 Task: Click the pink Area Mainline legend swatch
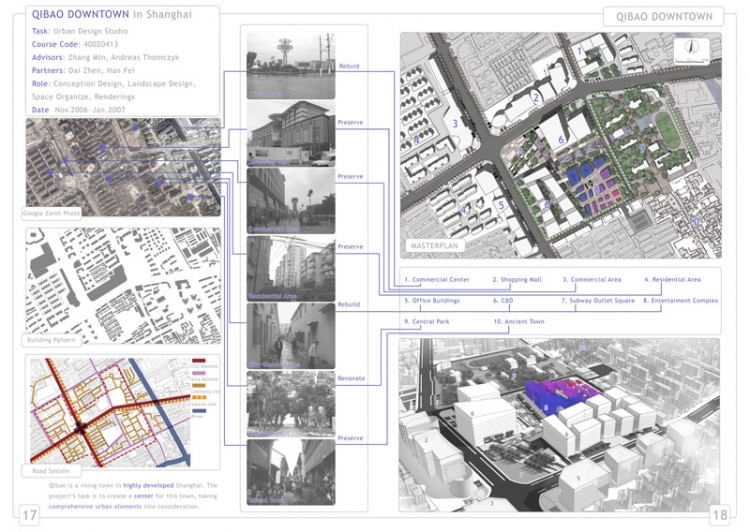click(x=199, y=373)
